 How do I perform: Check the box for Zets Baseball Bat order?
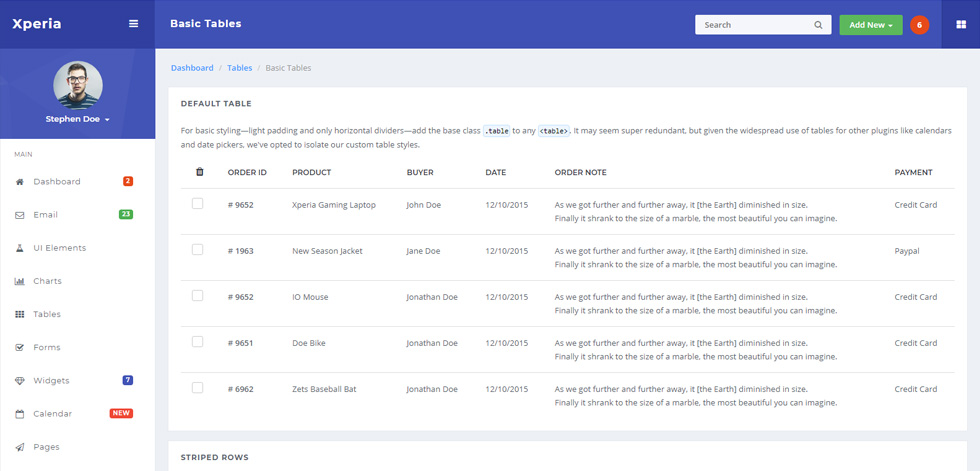(x=198, y=388)
